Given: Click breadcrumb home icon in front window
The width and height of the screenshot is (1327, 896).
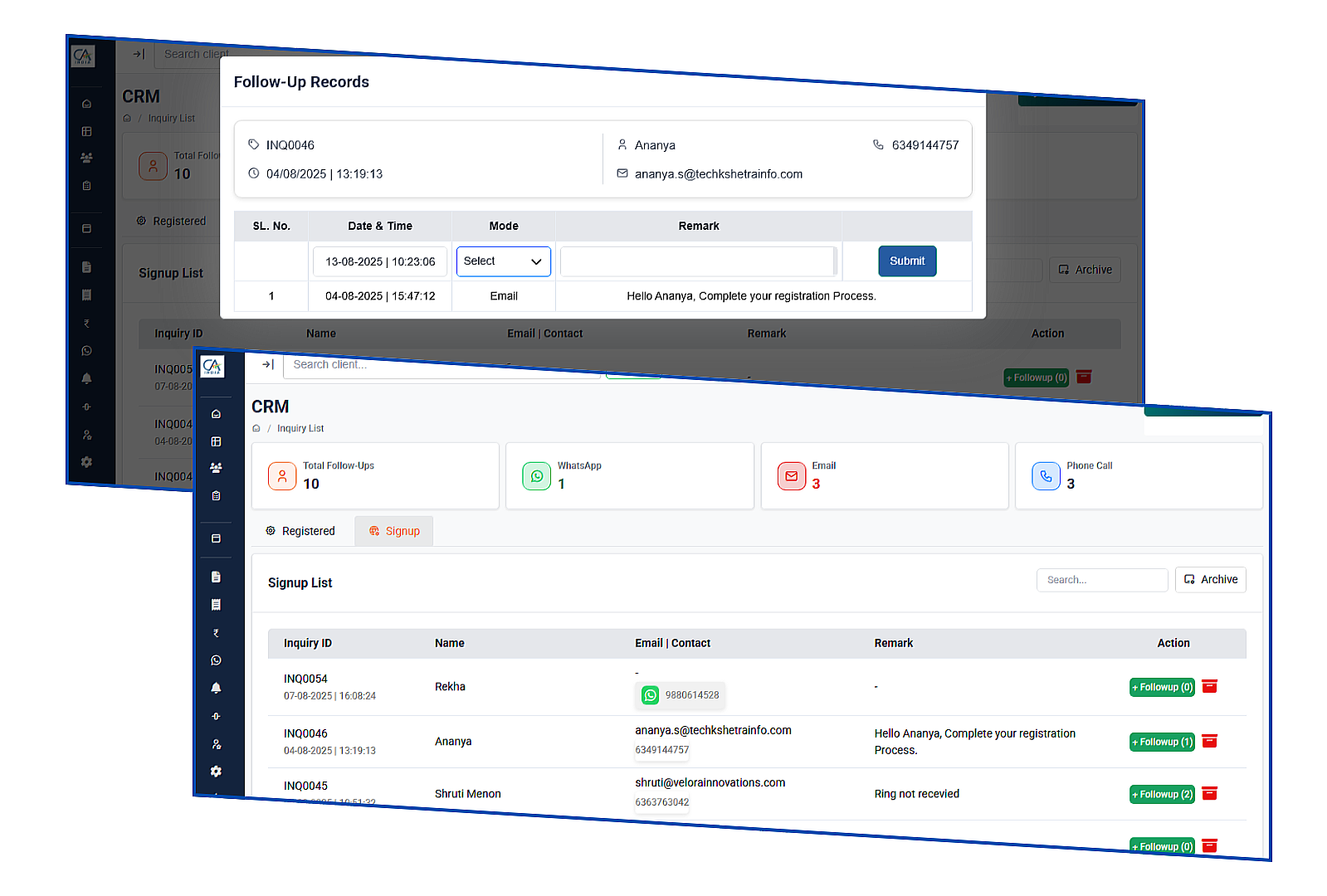Looking at the screenshot, I should click(256, 429).
